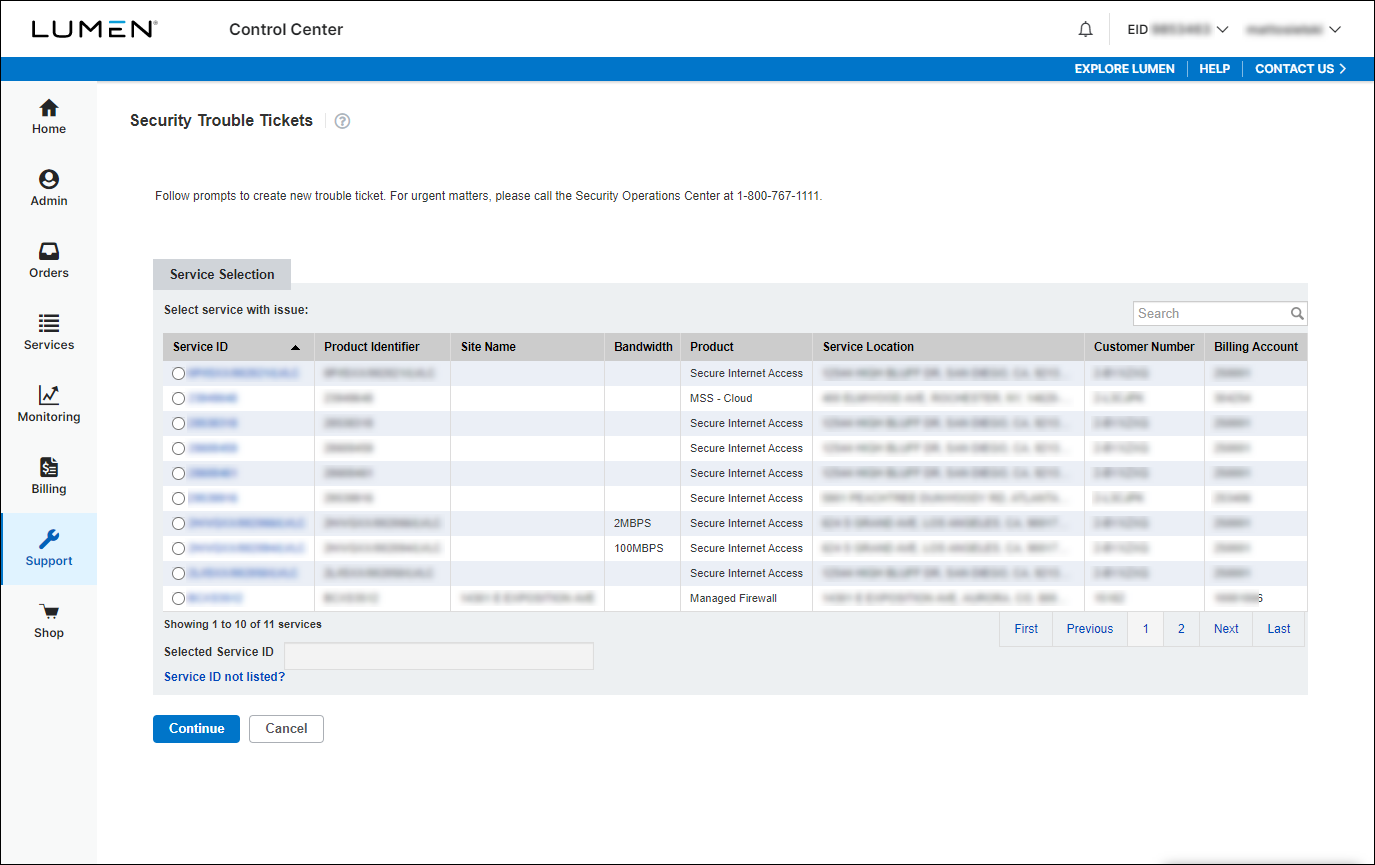Click the search magnifier icon
Viewport: 1375px width, 865px height.
tap(1297, 314)
